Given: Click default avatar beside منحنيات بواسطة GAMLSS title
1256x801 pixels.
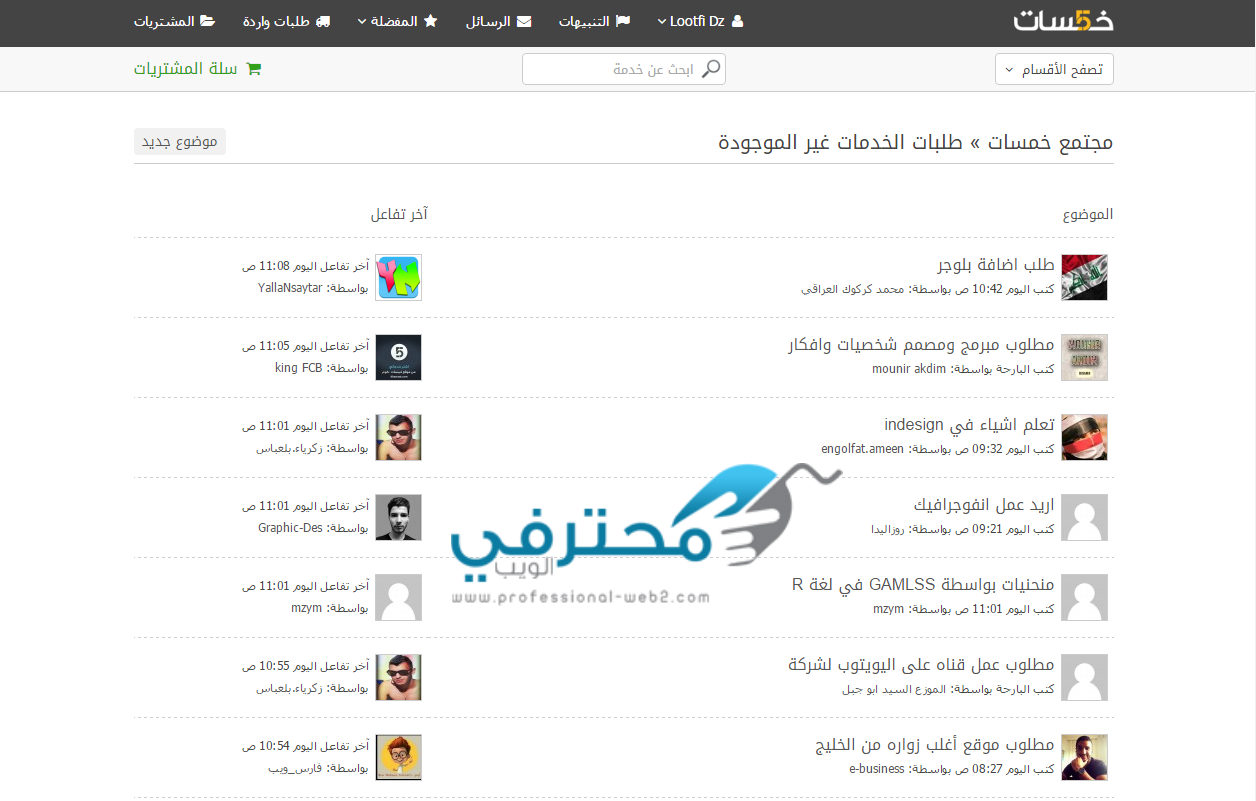Looking at the screenshot, I should click(1084, 597).
